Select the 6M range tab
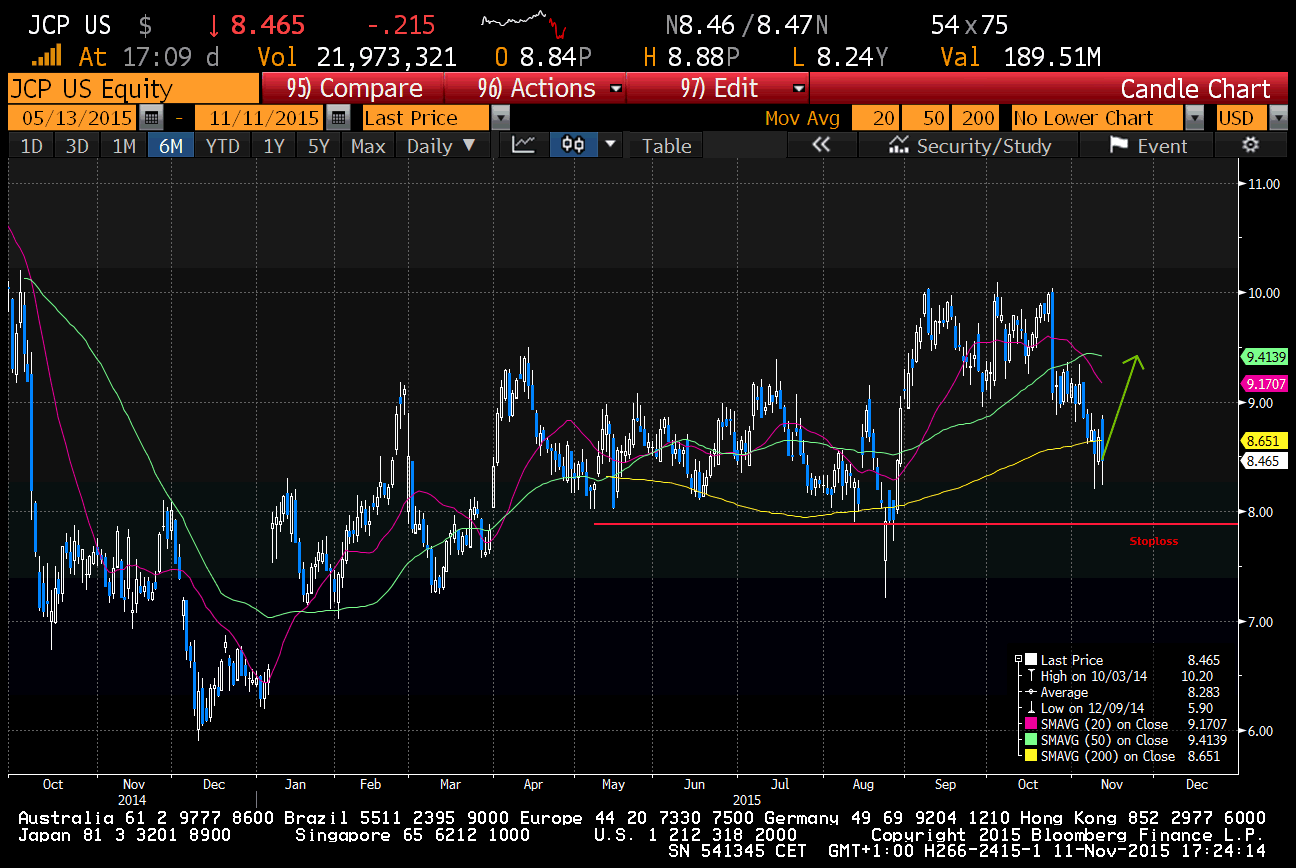Screen dimensions: 1296x868 (x=171, y=146)
